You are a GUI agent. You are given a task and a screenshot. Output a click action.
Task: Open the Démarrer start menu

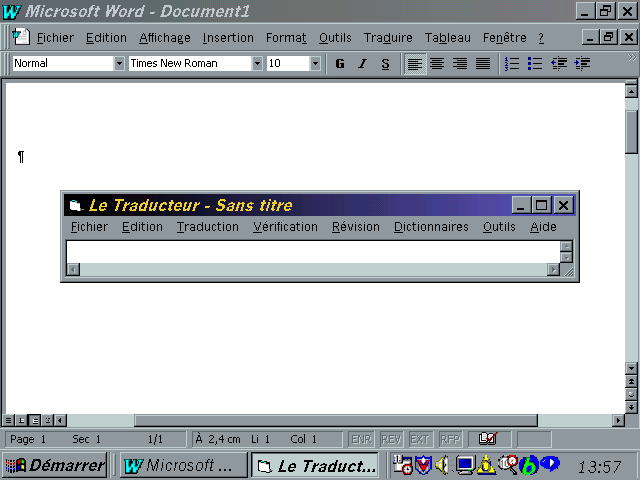click(x=55, y=465)
